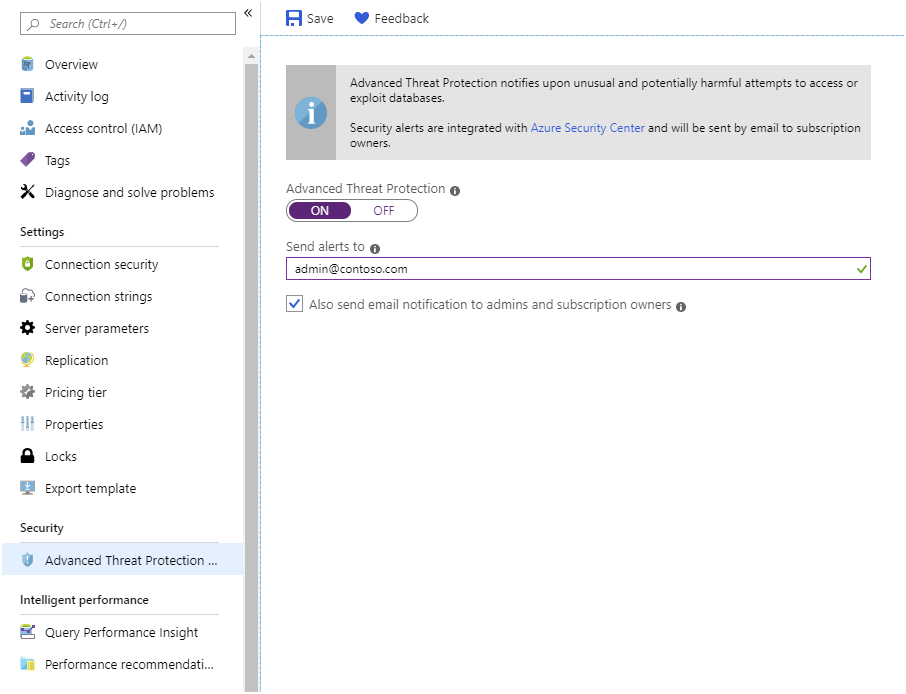Click the Connection security shield icon
Screen dimensions: 906x694
pyautogui.click(x=27, y=264)
